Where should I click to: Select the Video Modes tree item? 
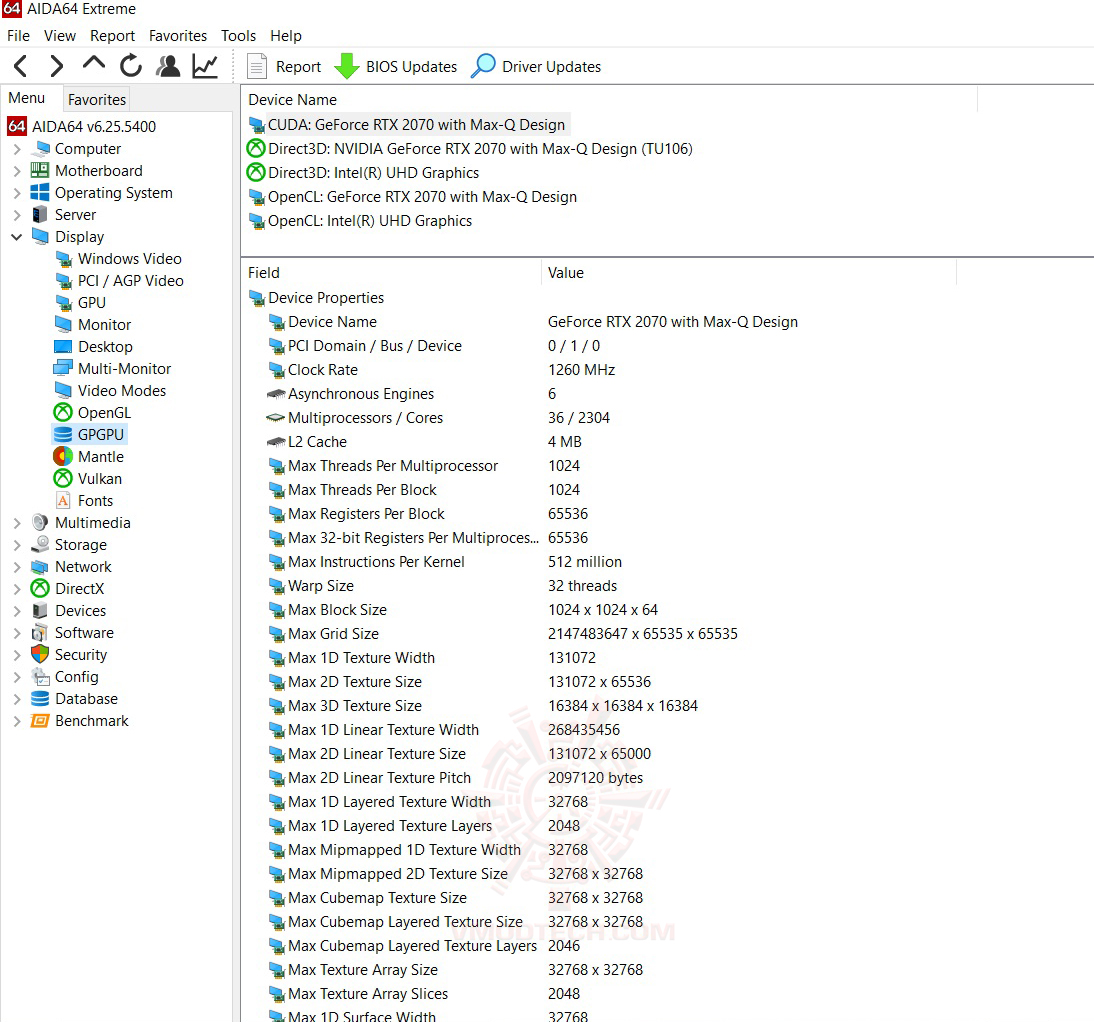(110, 391)
